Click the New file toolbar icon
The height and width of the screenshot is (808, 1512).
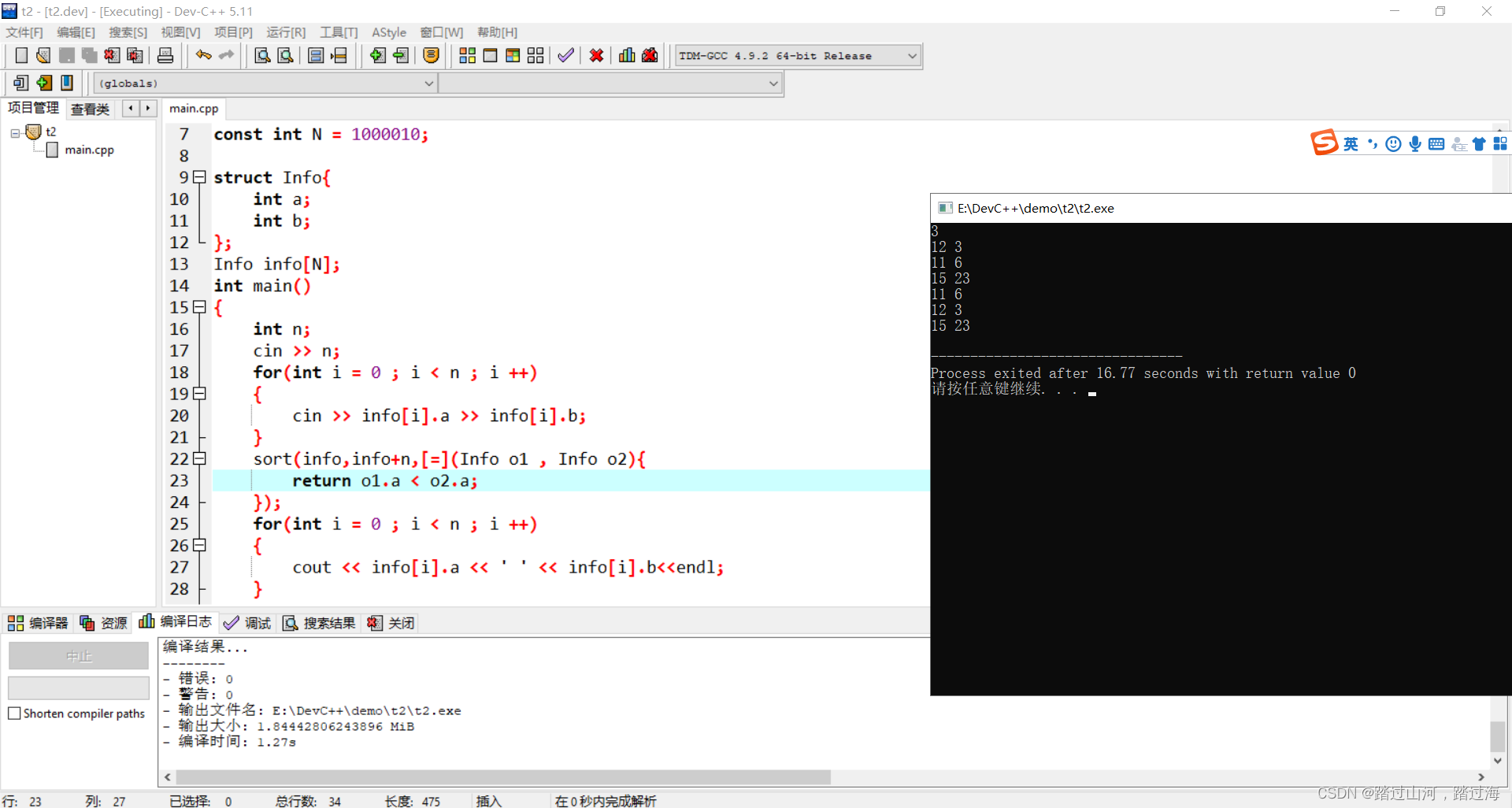21,55
